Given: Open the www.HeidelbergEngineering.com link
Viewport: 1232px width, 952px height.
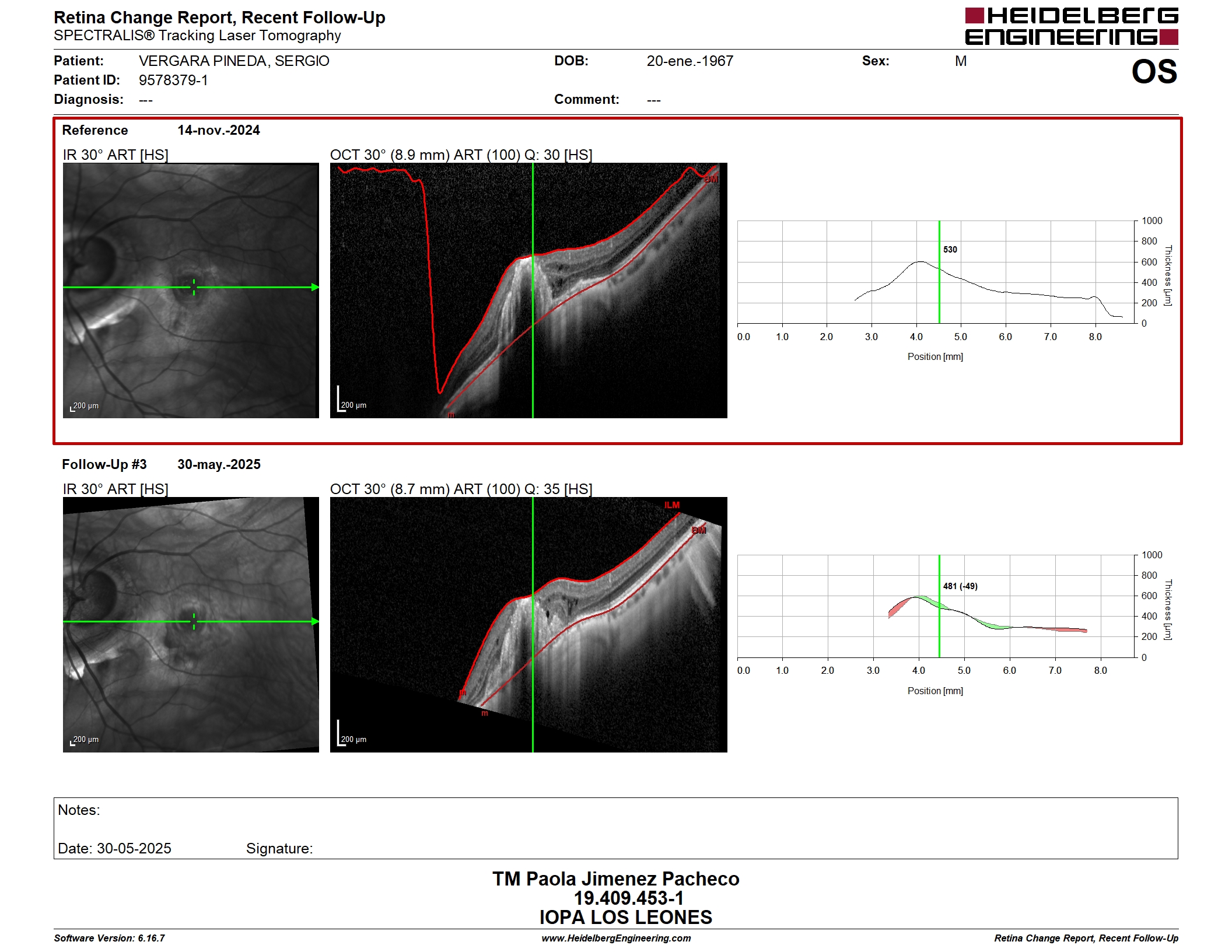Looking at the screenshot, I should click(x=616, y=939).
